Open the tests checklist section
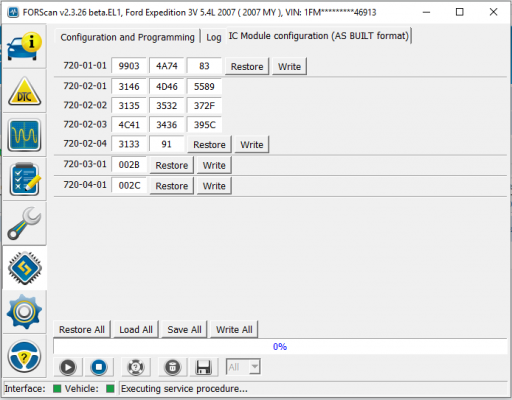 24,179
